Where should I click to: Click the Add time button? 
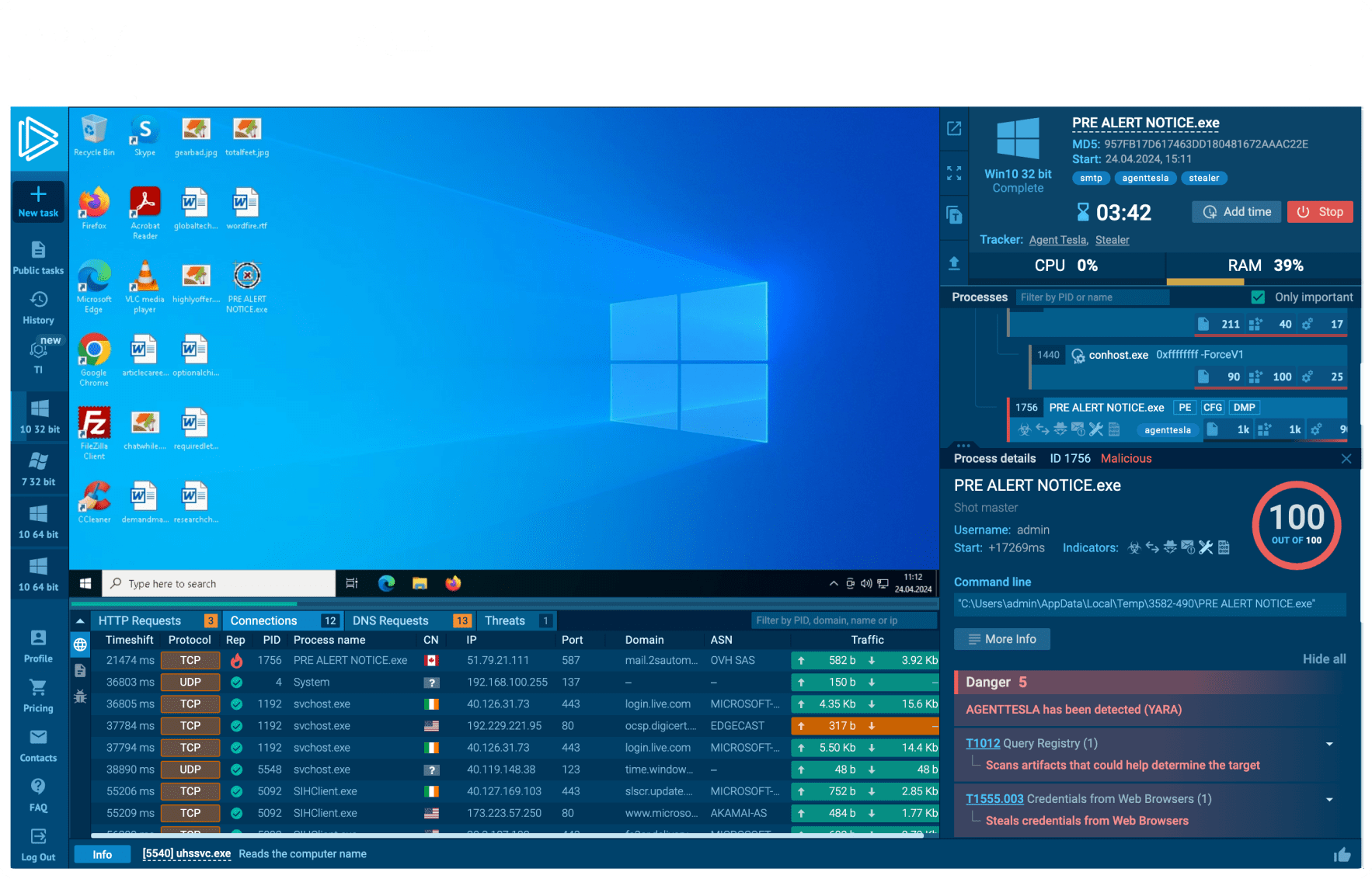click(1236, 212)
